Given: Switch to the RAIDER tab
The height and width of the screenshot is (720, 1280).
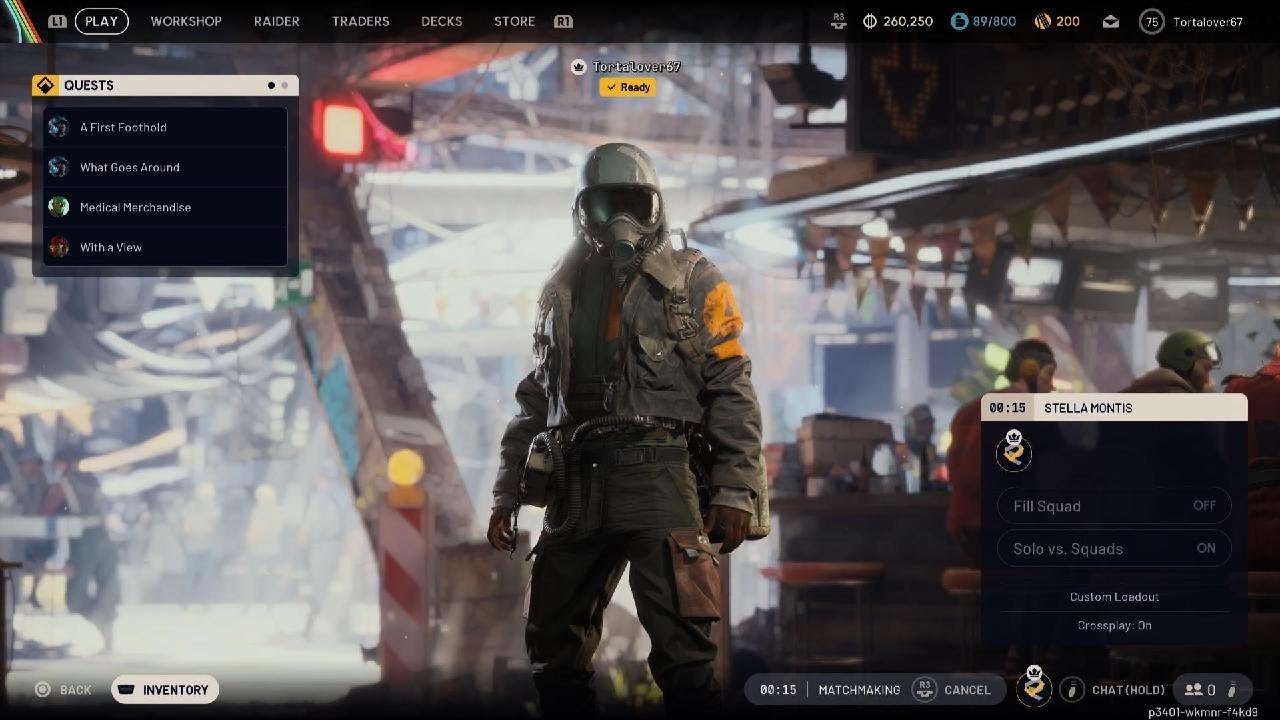Looking at the screenshot, I should tap(277, 21).
